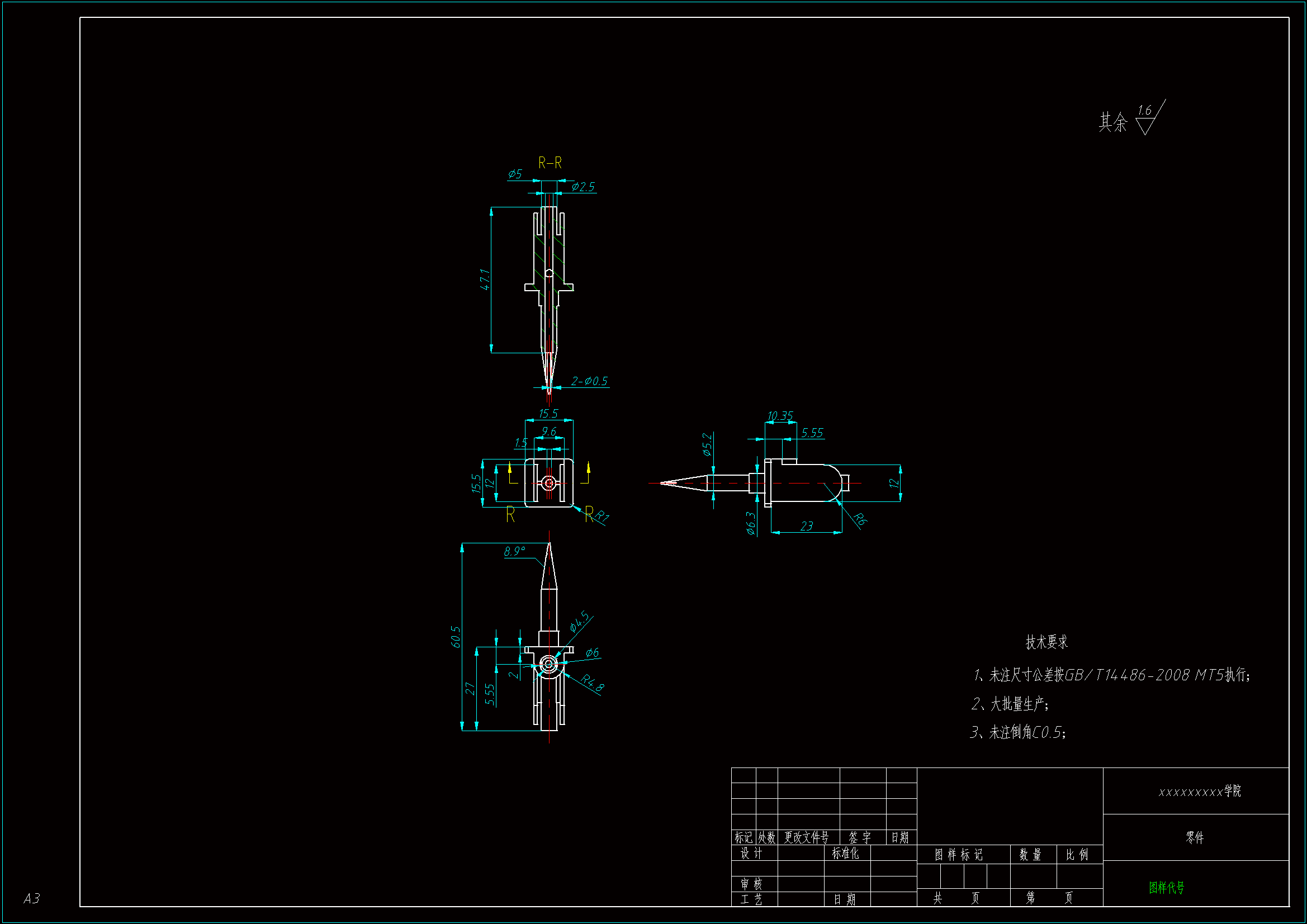
Task: Select the 零件 cell in the title block
Action: coord(1195,837)
